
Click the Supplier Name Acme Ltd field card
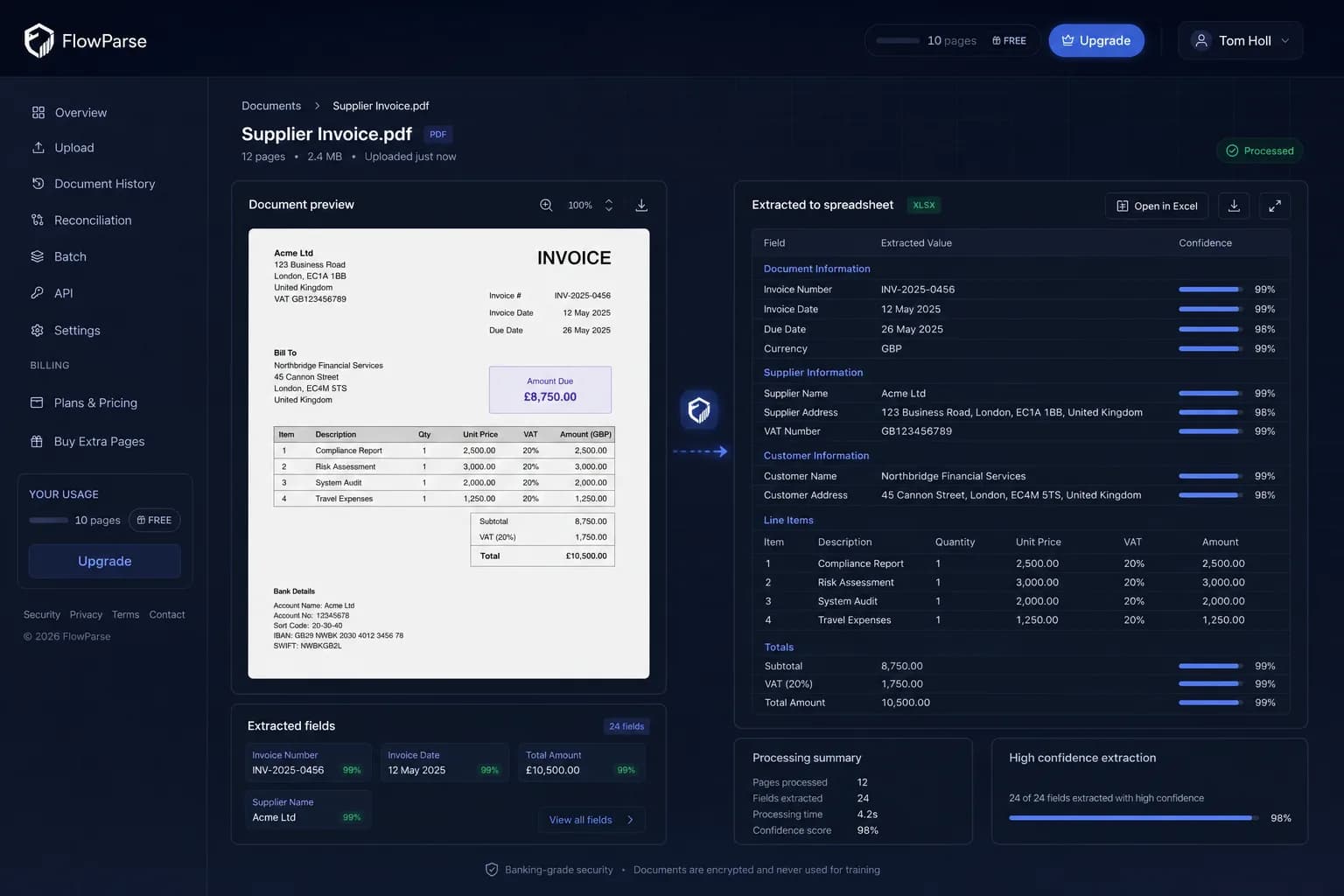(x=309, y=809)
